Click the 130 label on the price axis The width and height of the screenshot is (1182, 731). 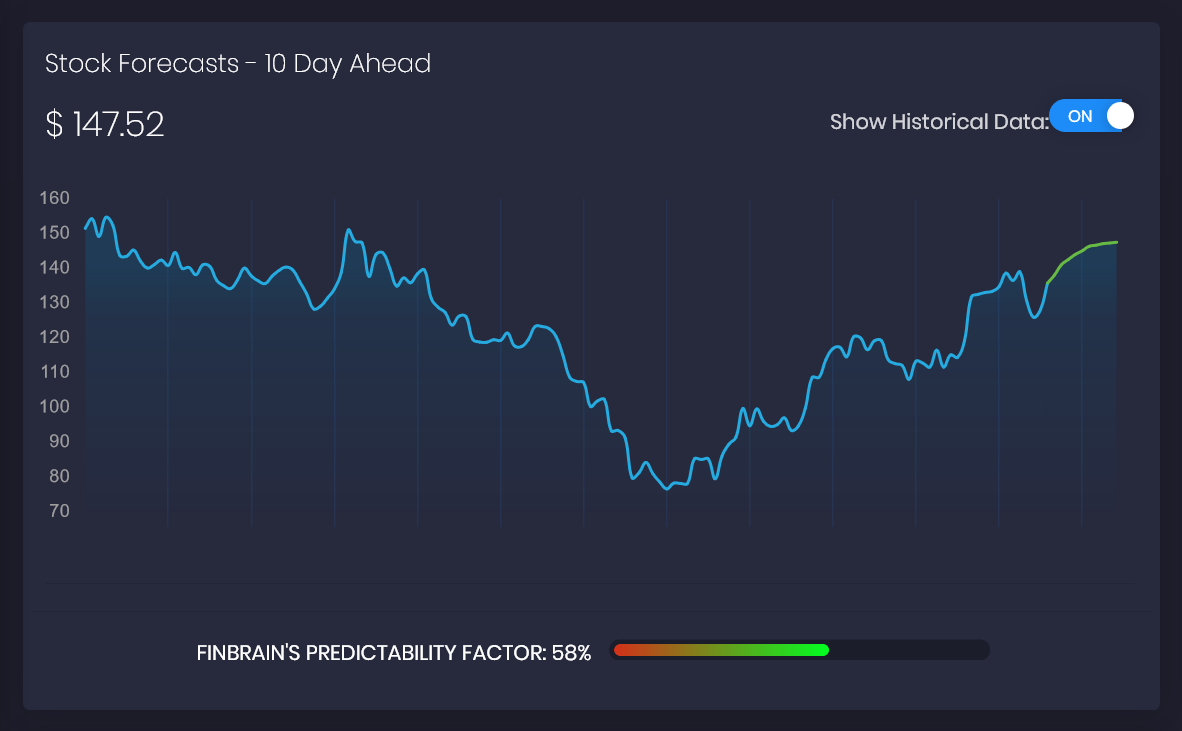(54, 302)
